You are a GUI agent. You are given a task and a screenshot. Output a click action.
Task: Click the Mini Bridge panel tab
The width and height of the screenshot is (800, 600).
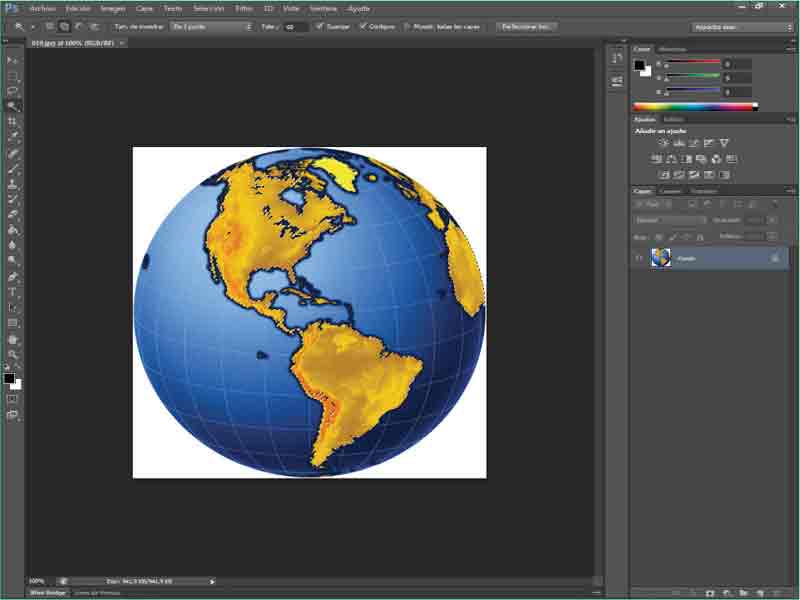pyautogui.click(x=48, y=593)
